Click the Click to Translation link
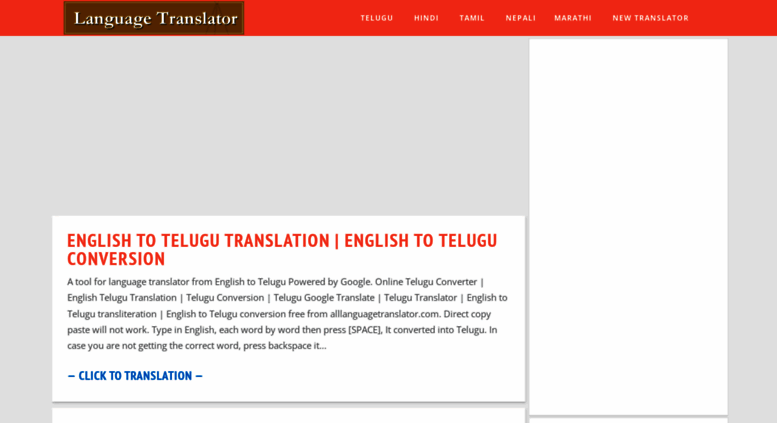 pos(135,376)
